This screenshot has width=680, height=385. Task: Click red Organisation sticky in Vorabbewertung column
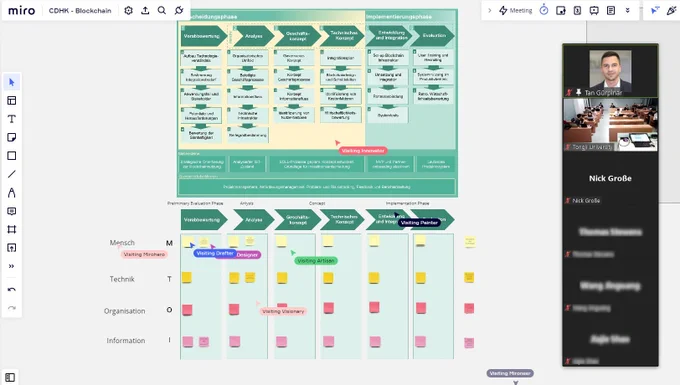click(187, 310)
